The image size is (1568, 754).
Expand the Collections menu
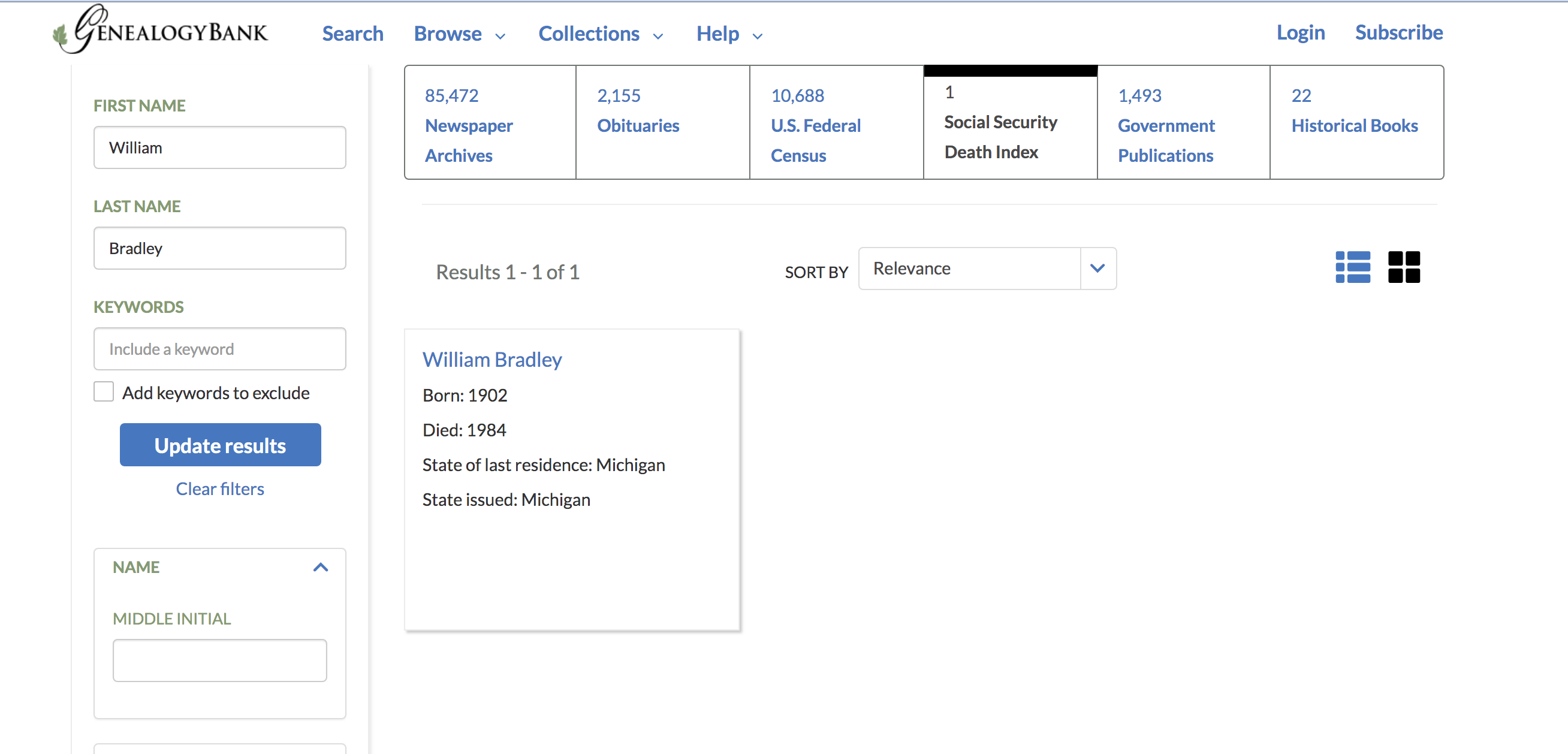click(x=600, y=34)
